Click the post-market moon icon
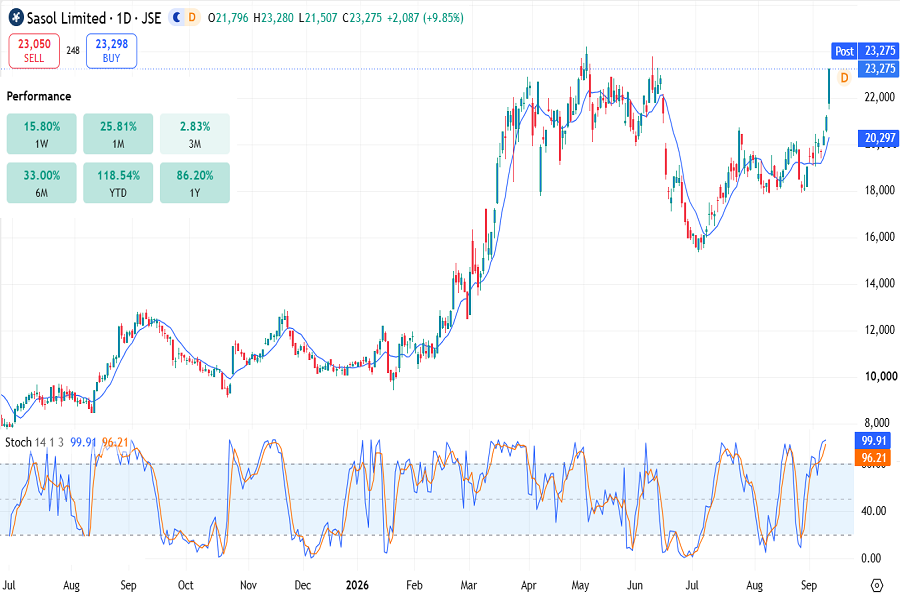Viewport: 900px width, 600px height. coord(177,18)
